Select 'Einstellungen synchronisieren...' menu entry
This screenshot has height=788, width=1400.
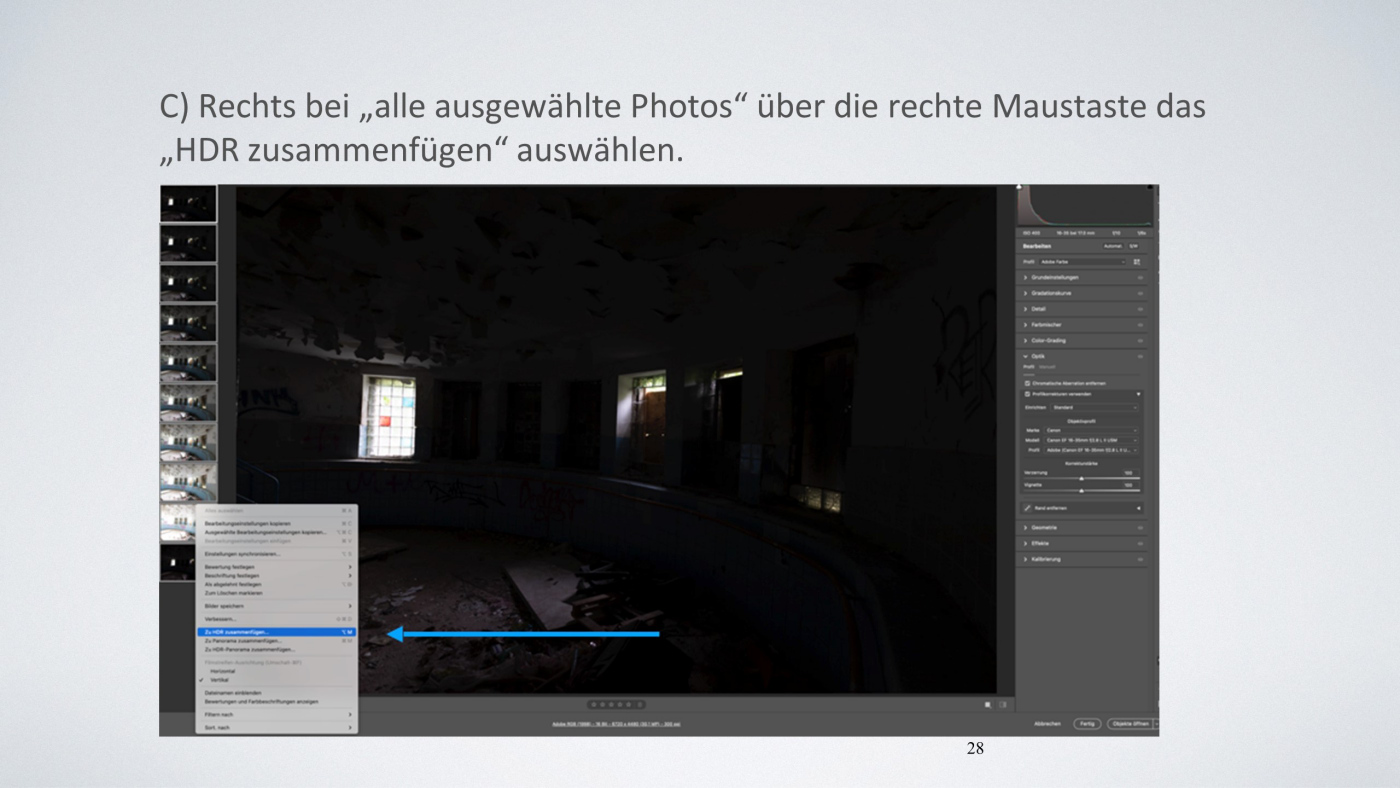click(x=276, y=553)
